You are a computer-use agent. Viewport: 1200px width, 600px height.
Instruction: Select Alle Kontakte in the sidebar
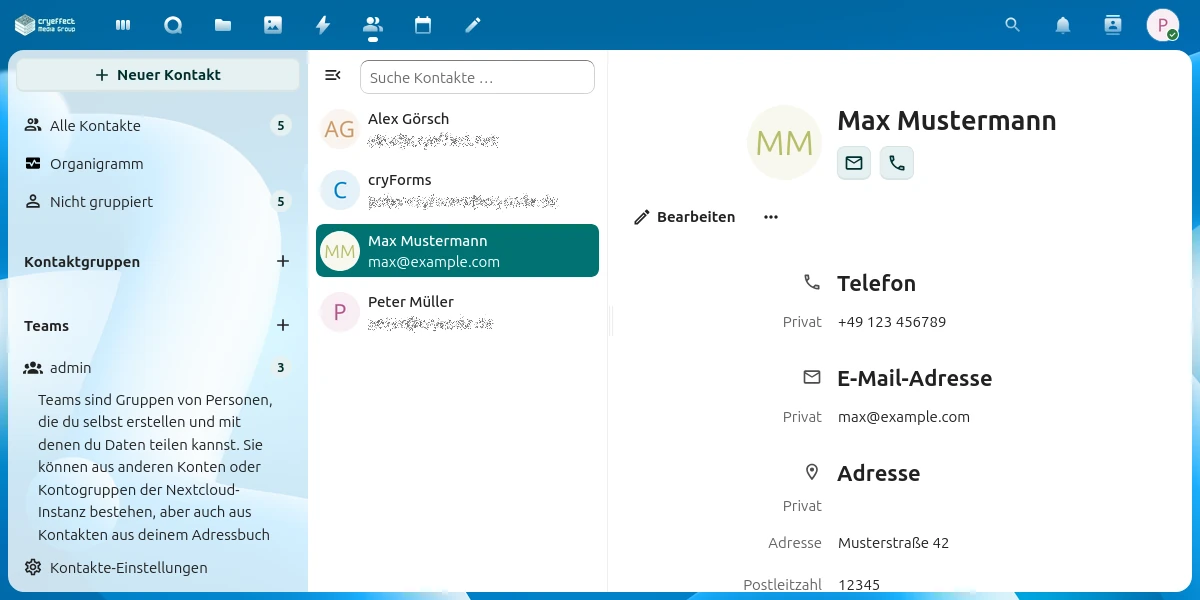(95, 126)
